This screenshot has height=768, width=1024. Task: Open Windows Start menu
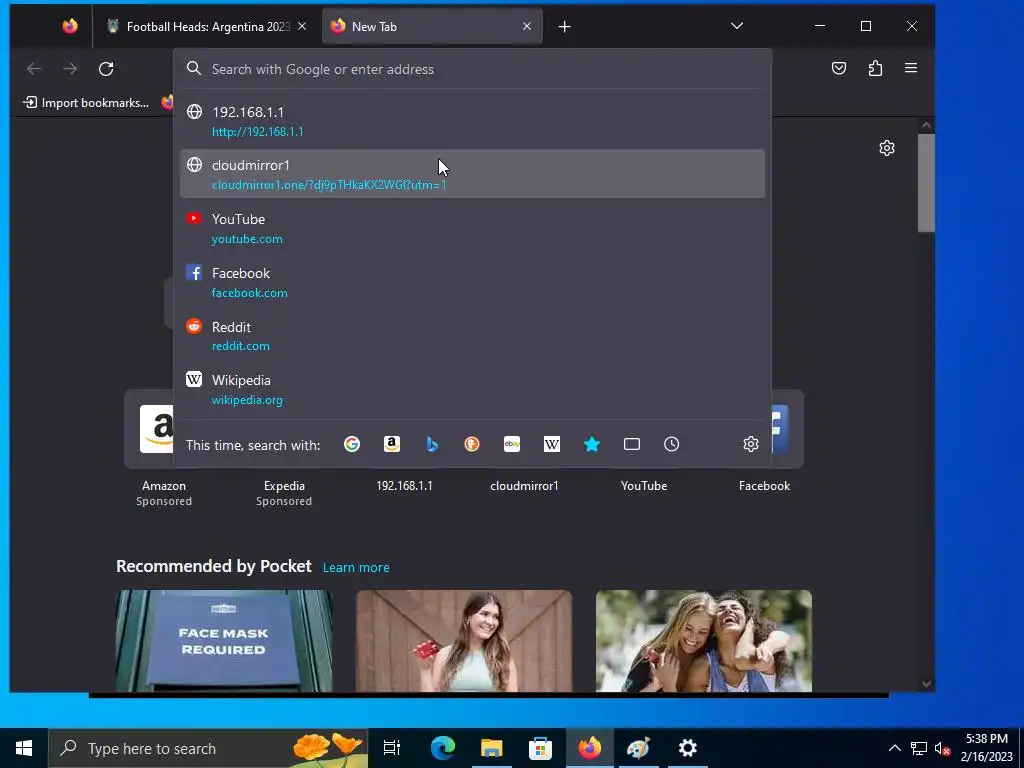[24, 748]
